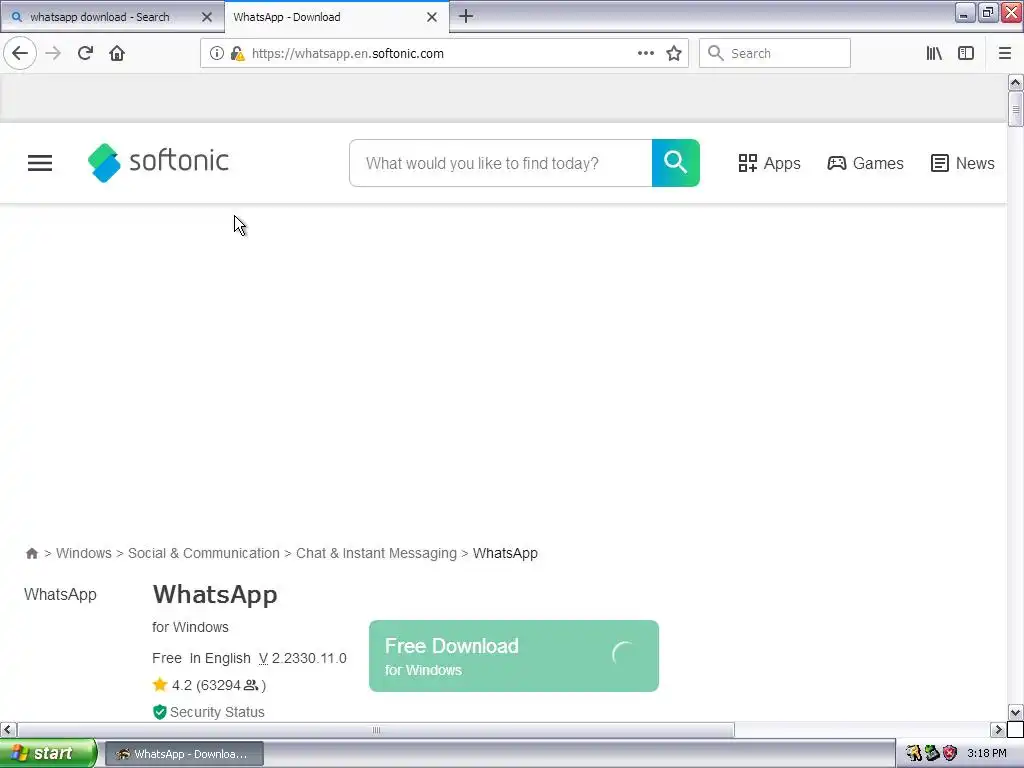
Task: Go back to the previous page
Action: coord(20,53)
